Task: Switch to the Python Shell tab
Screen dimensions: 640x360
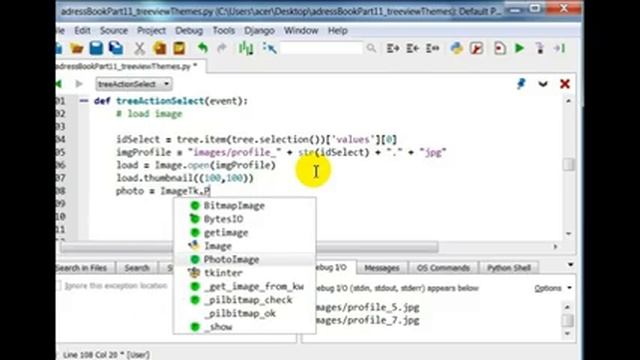Action: click(509, 268)
